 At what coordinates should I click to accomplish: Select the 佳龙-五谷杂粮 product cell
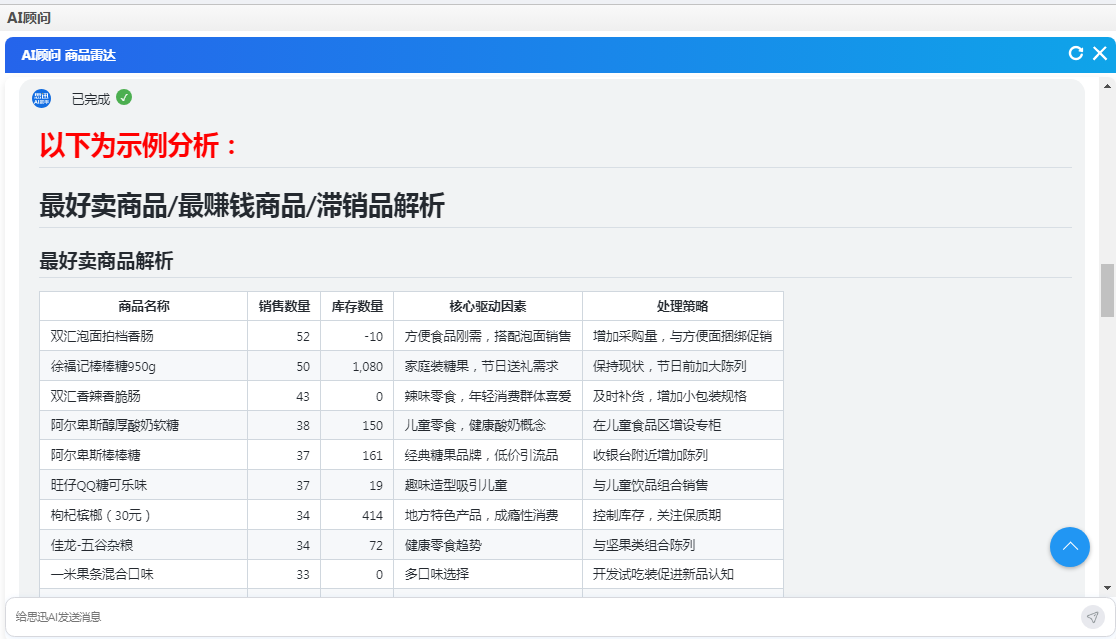pos(144,545)
